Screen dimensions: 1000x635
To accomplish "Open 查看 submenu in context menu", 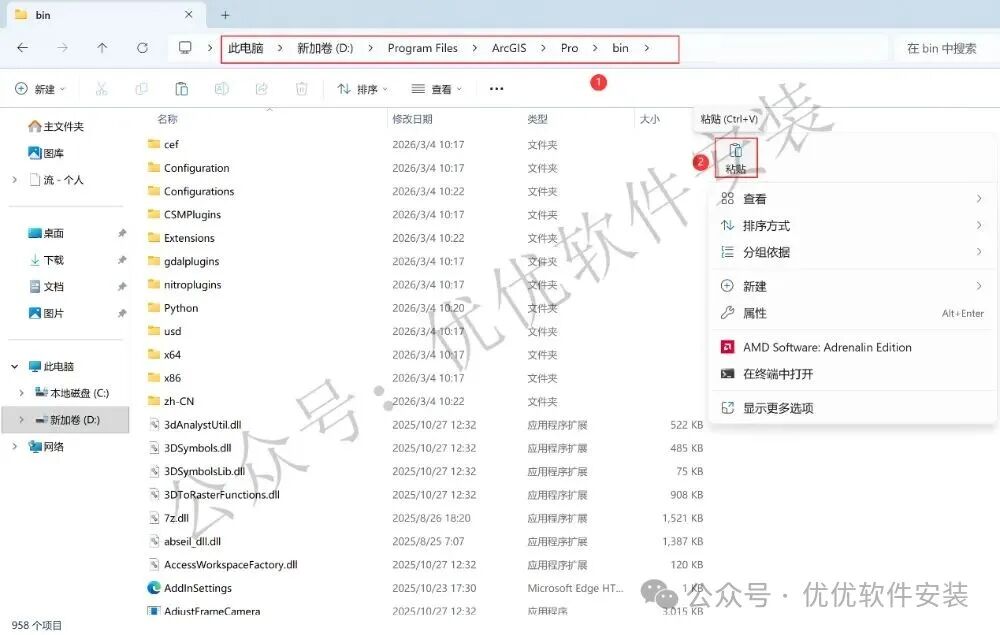I will (852, 199).
